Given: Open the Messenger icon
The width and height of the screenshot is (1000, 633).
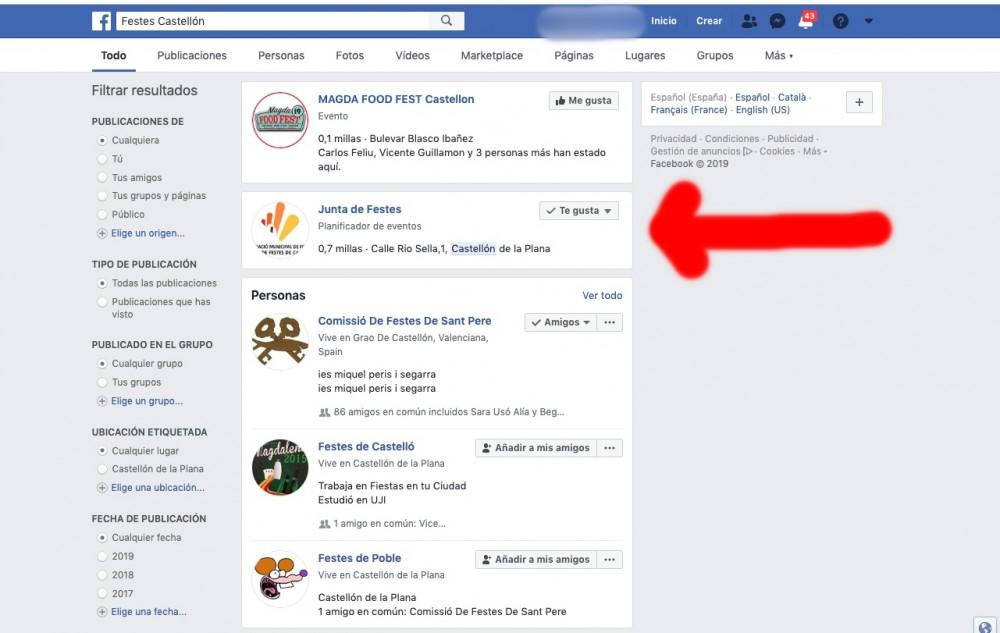Looking at the screenshot, I should pyautogui.click(x=777, y=21).
